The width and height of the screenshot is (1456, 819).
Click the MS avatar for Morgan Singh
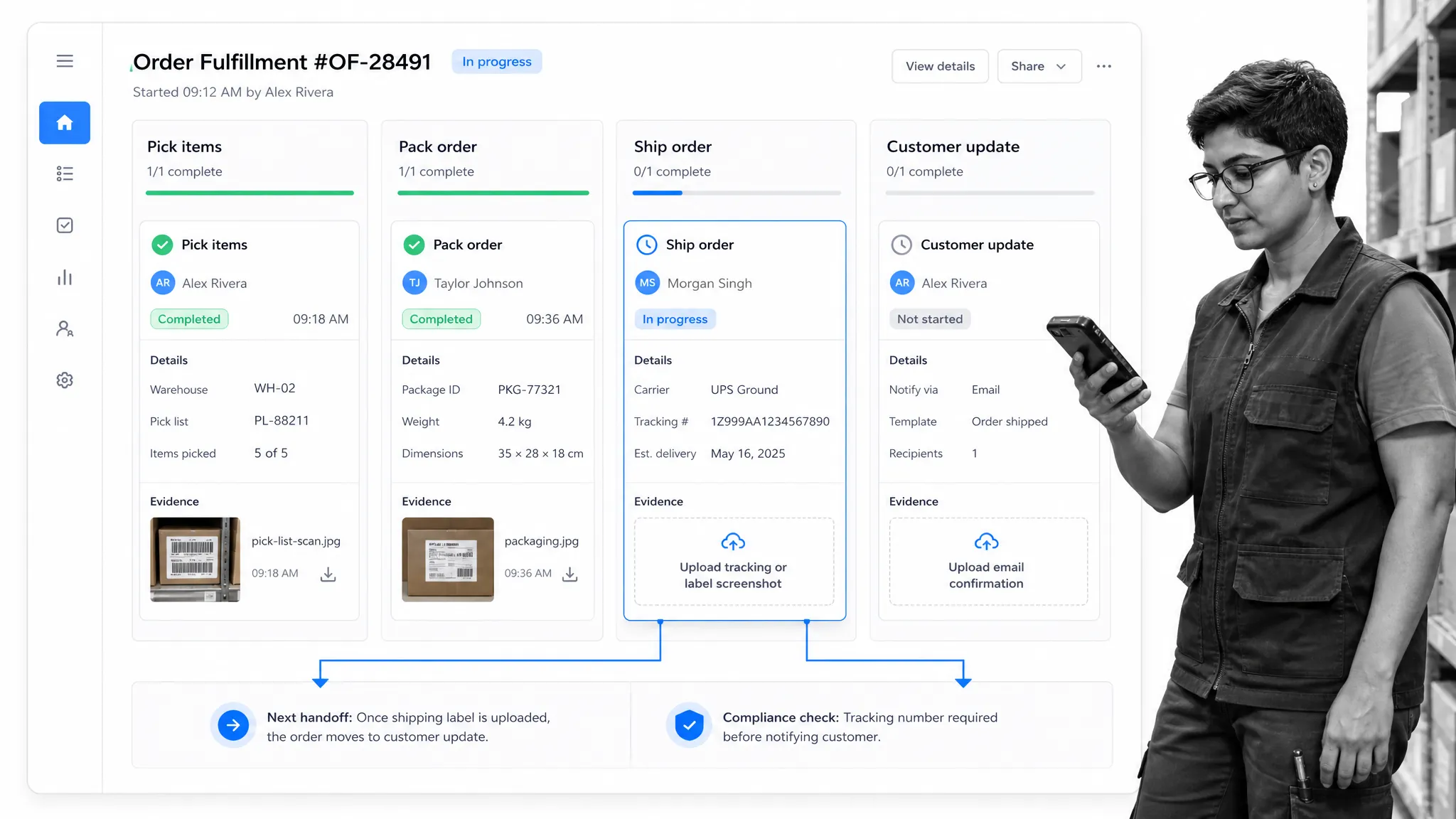[x=647, y=283]
